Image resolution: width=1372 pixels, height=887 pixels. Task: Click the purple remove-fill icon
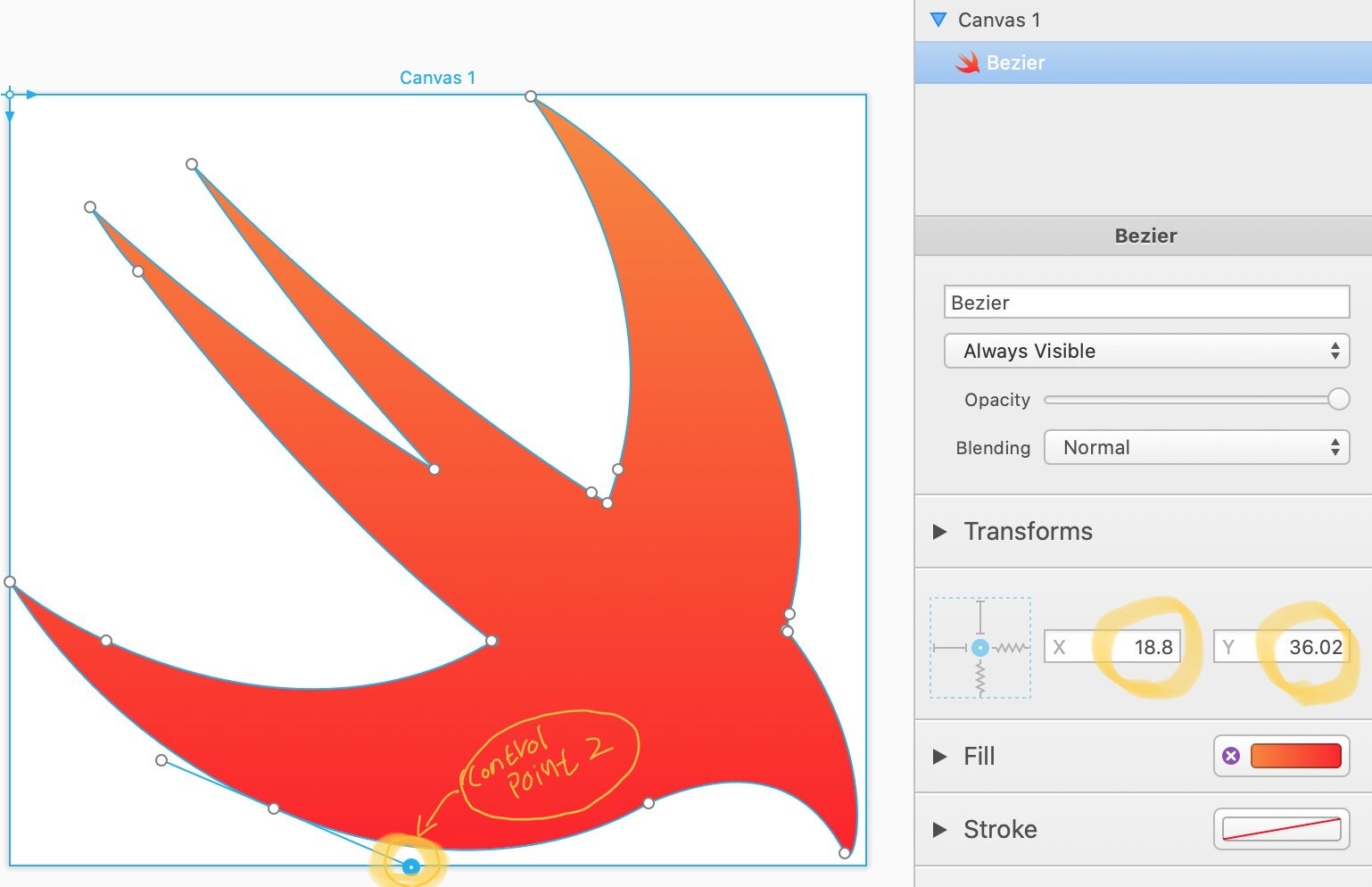tap(1231, 756)
